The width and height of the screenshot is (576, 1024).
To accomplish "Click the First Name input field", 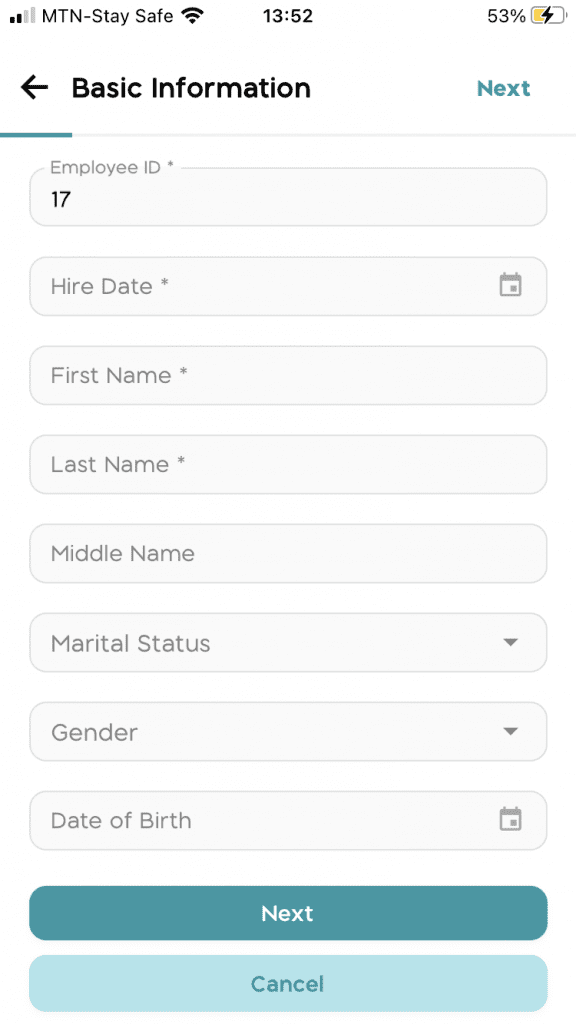I will [288, 375].
